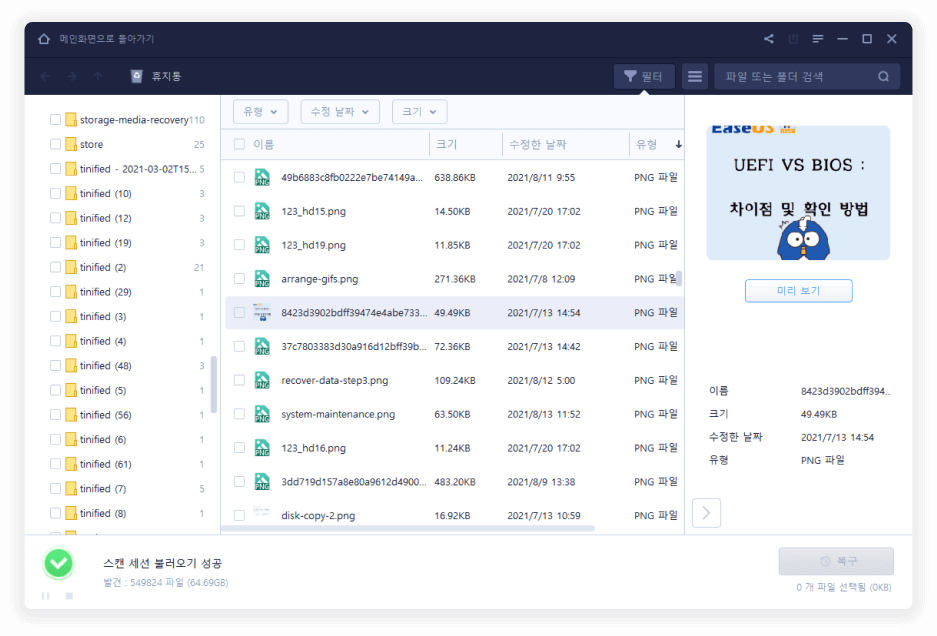Click the 복구 recover button
This screenshot has width=937, height=636.
click(x=836, y=561)
